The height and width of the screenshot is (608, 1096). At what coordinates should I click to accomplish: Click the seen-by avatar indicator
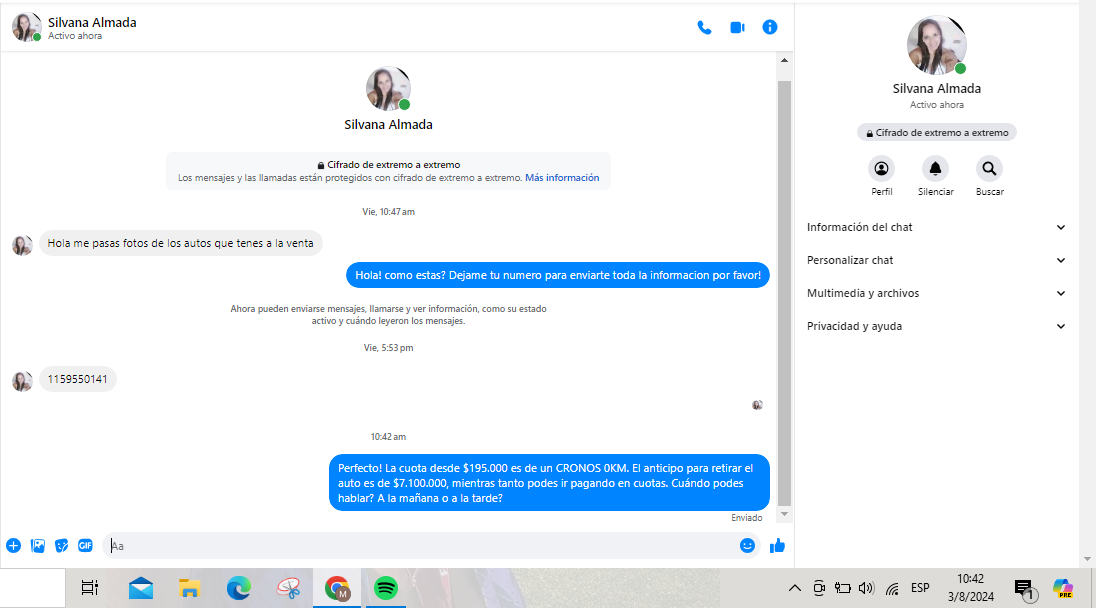pos(757,405)
